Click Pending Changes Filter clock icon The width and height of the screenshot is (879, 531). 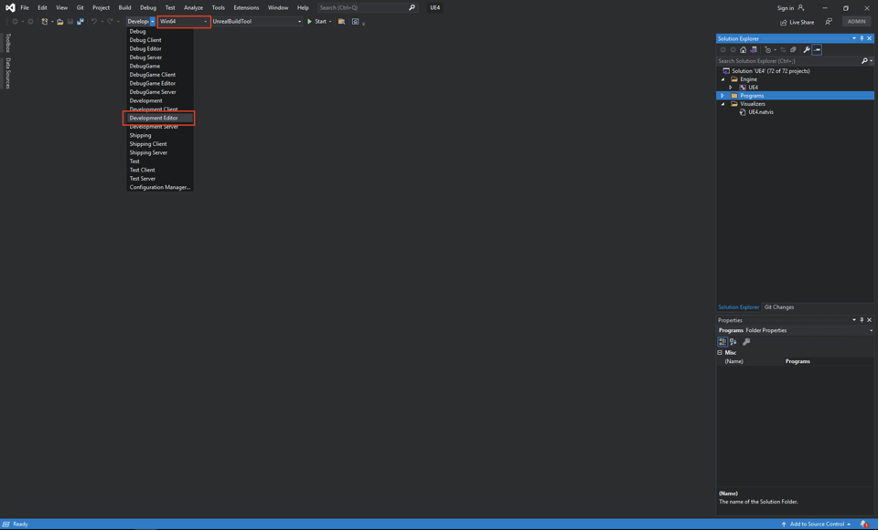(x=768, y=50)
